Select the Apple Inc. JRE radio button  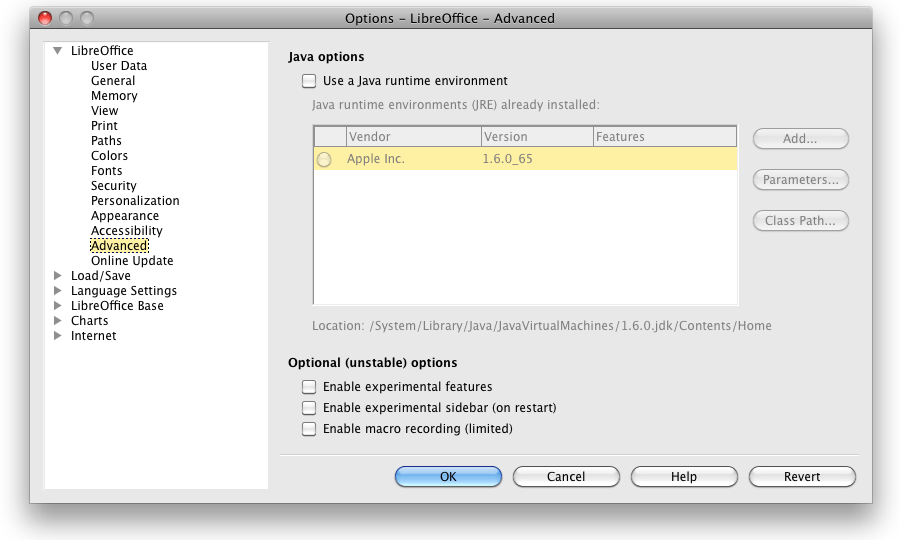tap(324, 159)
